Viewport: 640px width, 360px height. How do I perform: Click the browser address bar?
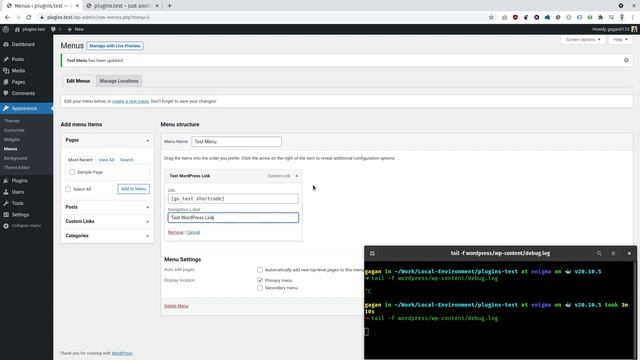(261, 18)
